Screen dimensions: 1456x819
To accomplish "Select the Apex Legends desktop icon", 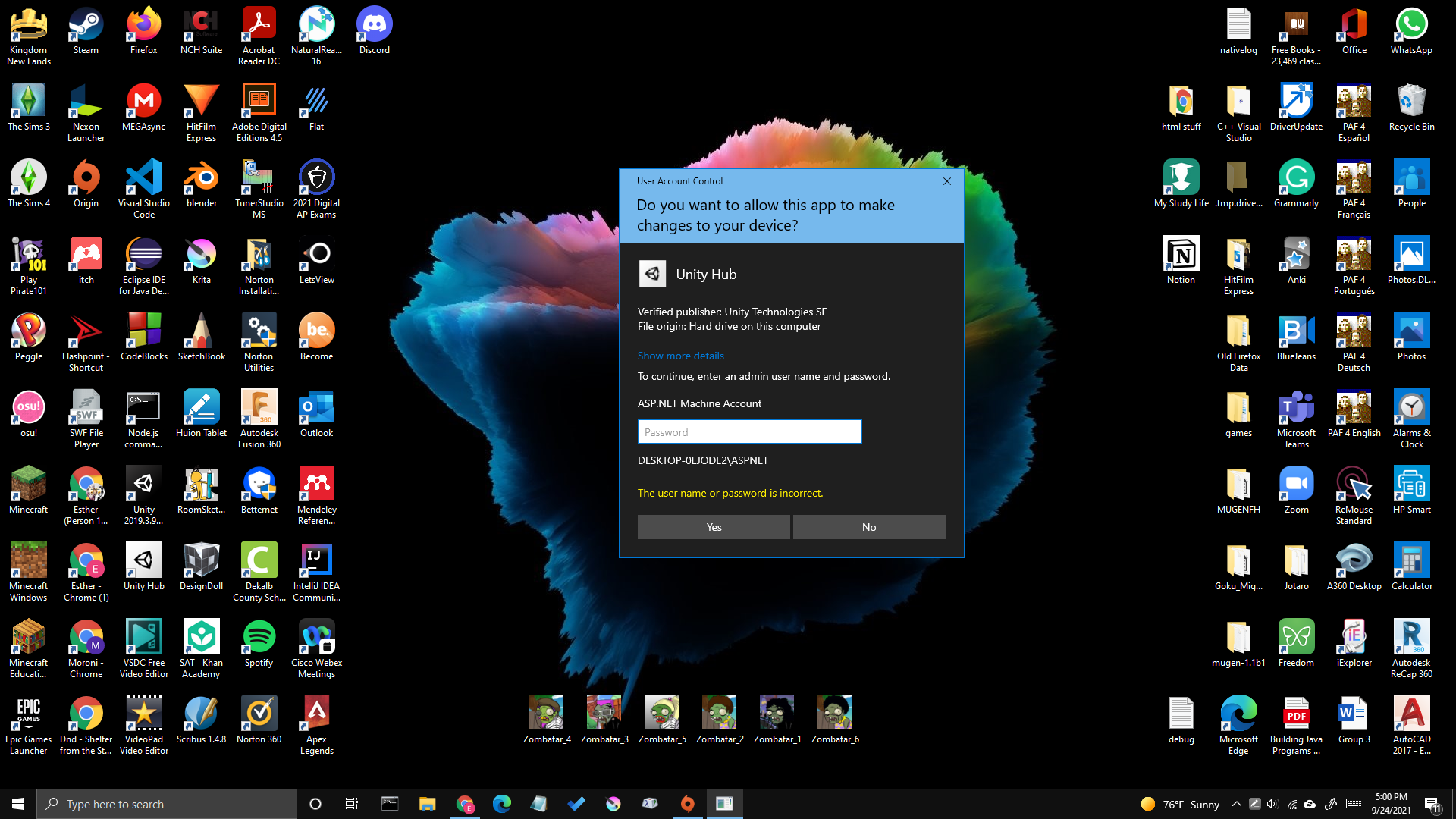I will (316, 726).
